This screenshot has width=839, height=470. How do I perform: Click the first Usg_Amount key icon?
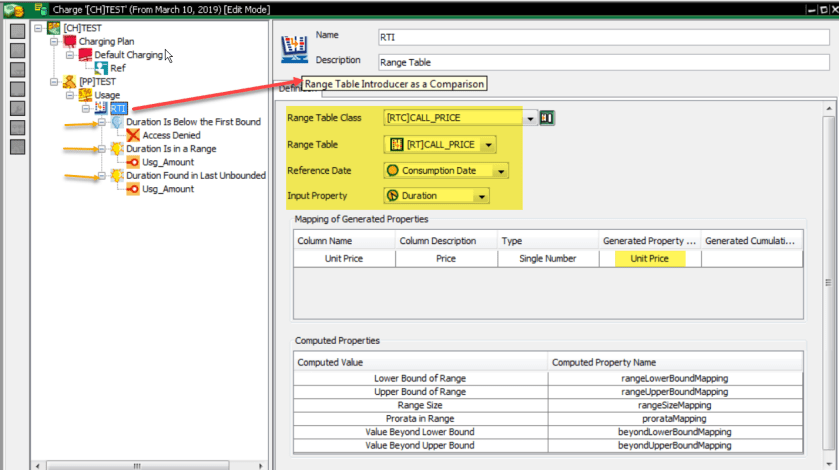click(133, 162)
